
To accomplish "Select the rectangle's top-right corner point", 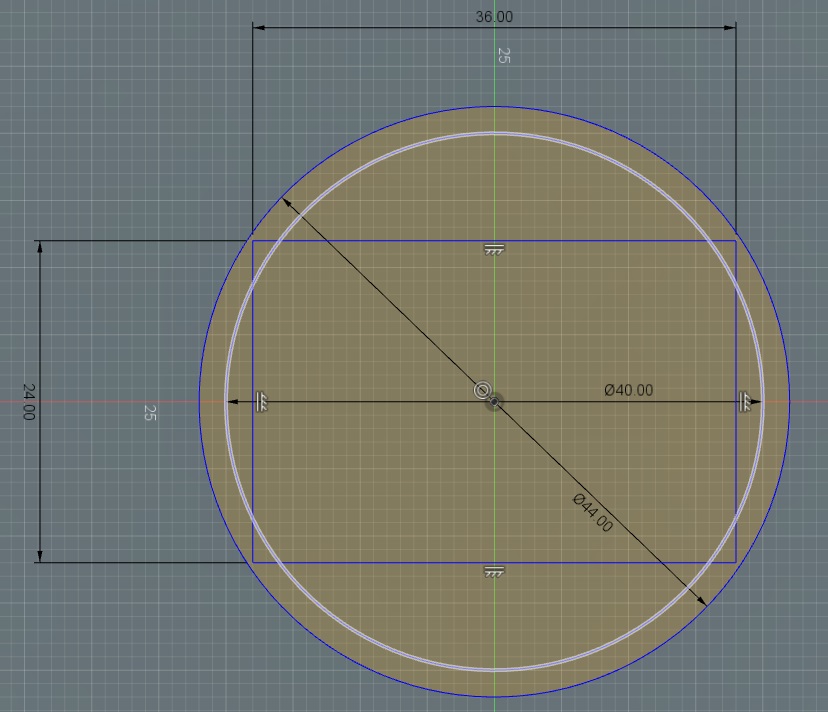I will [736, 241].
